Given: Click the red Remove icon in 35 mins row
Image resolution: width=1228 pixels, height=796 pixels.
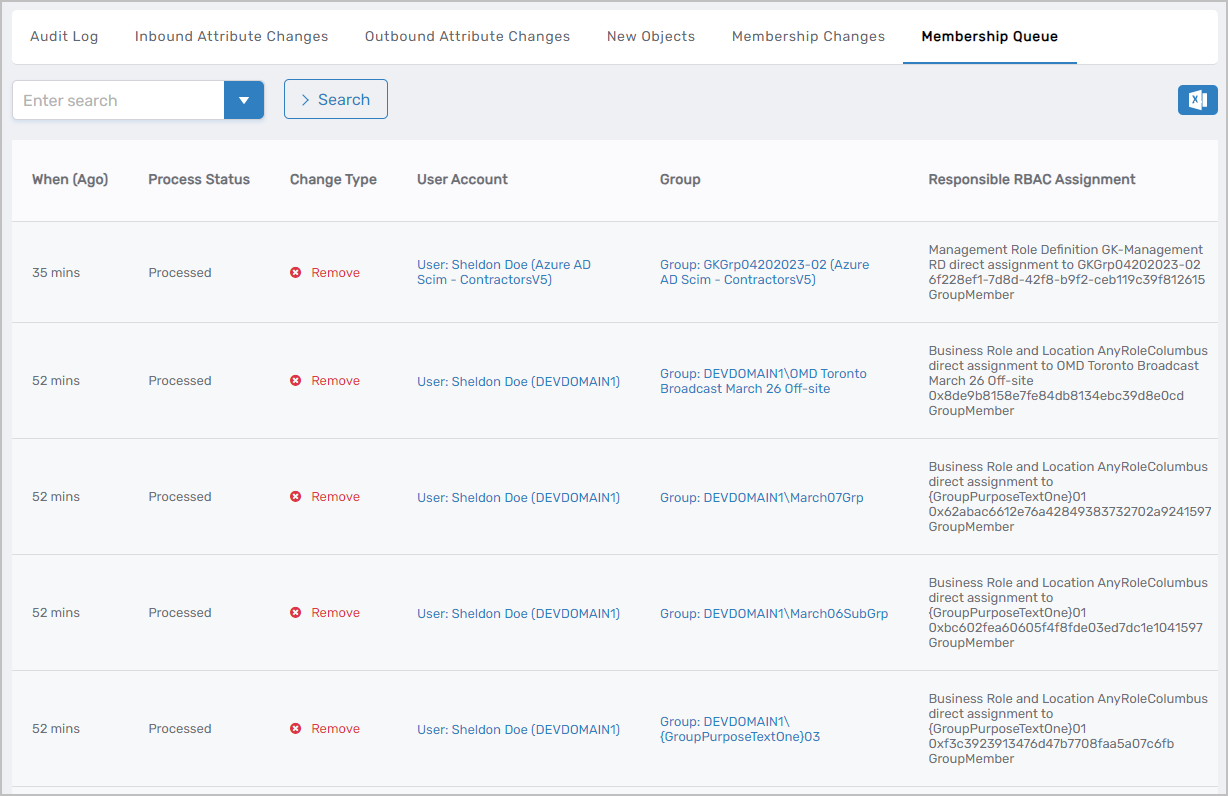Looking at the screenshot, I should tap(296, 273).
